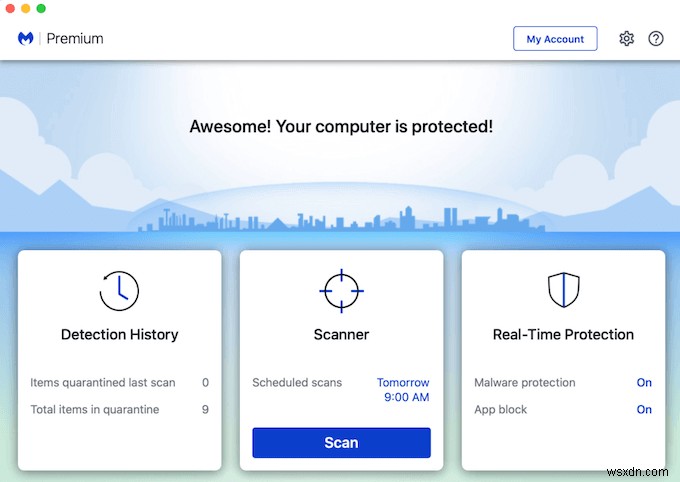680x482 pixels.
Task: Open the settings gear icon
Action: (x=626, y=39)
